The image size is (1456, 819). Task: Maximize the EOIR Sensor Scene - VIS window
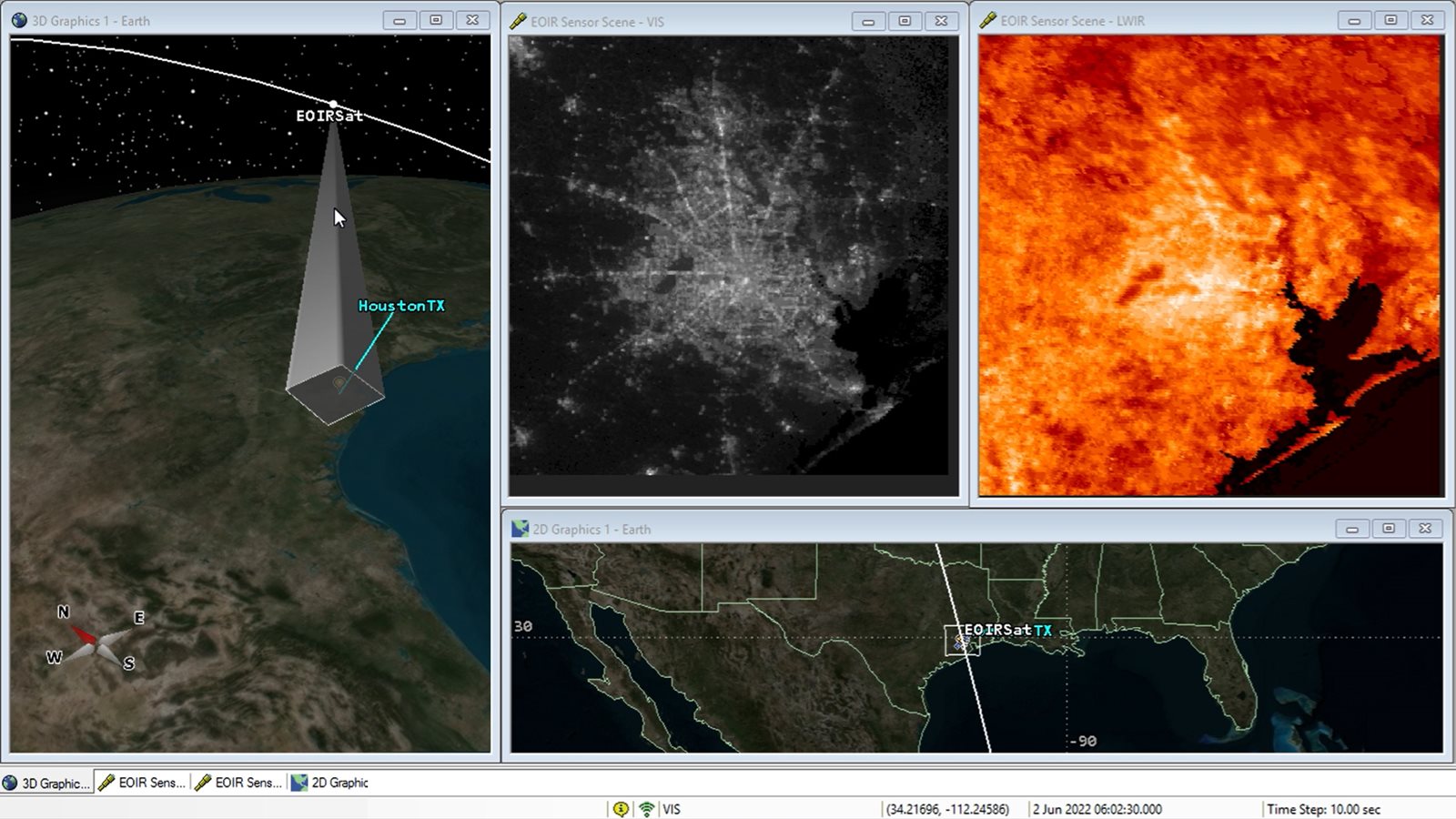tap(905, 20)
